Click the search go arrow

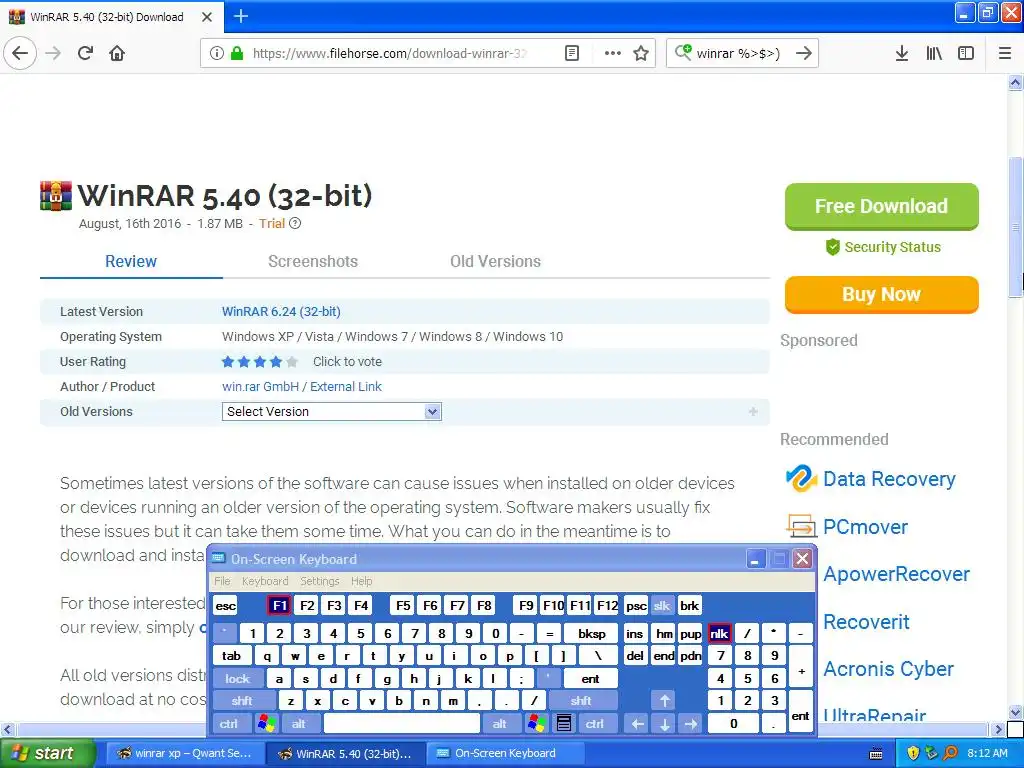[x=804, y=53]
